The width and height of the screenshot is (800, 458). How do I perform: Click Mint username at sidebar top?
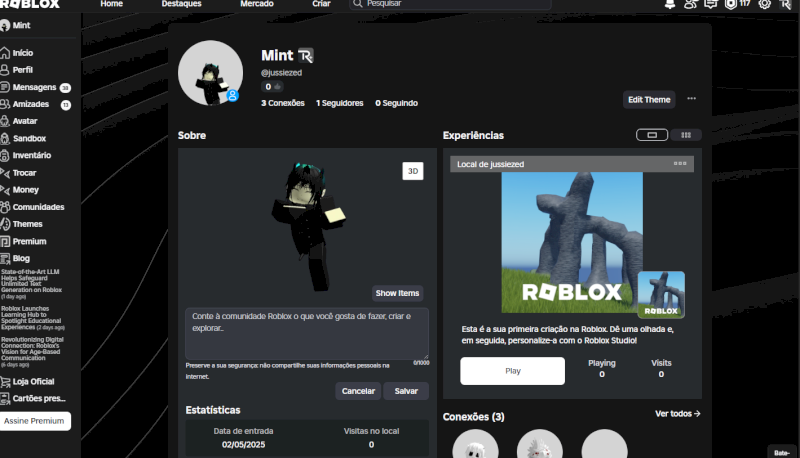21,25
